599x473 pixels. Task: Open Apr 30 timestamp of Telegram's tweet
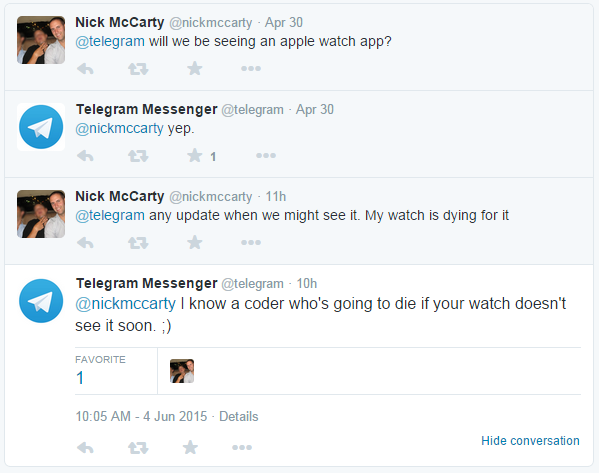[315, 110]
